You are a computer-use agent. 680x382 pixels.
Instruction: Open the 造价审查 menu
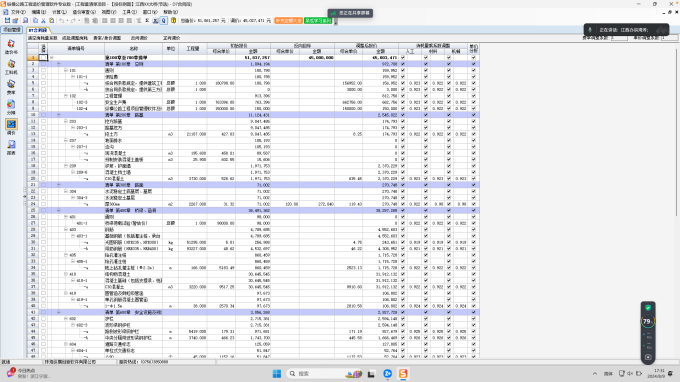(84, 12)
